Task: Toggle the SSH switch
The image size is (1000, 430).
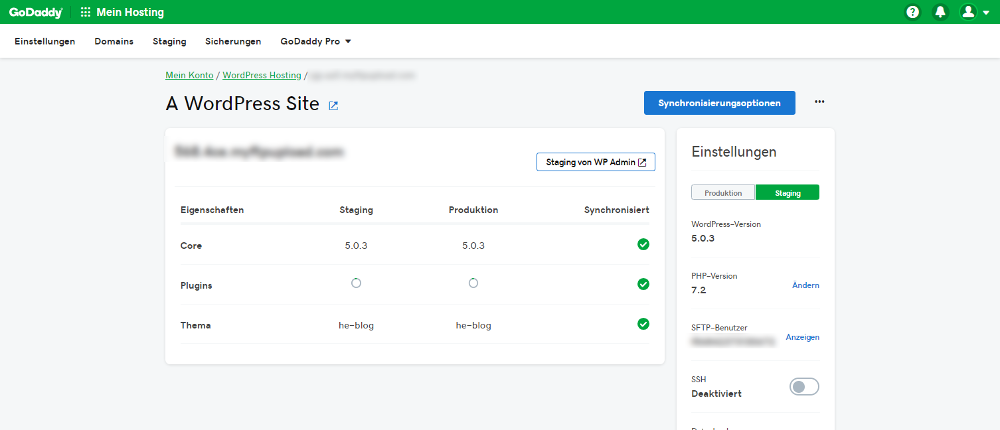Action: 804,387
